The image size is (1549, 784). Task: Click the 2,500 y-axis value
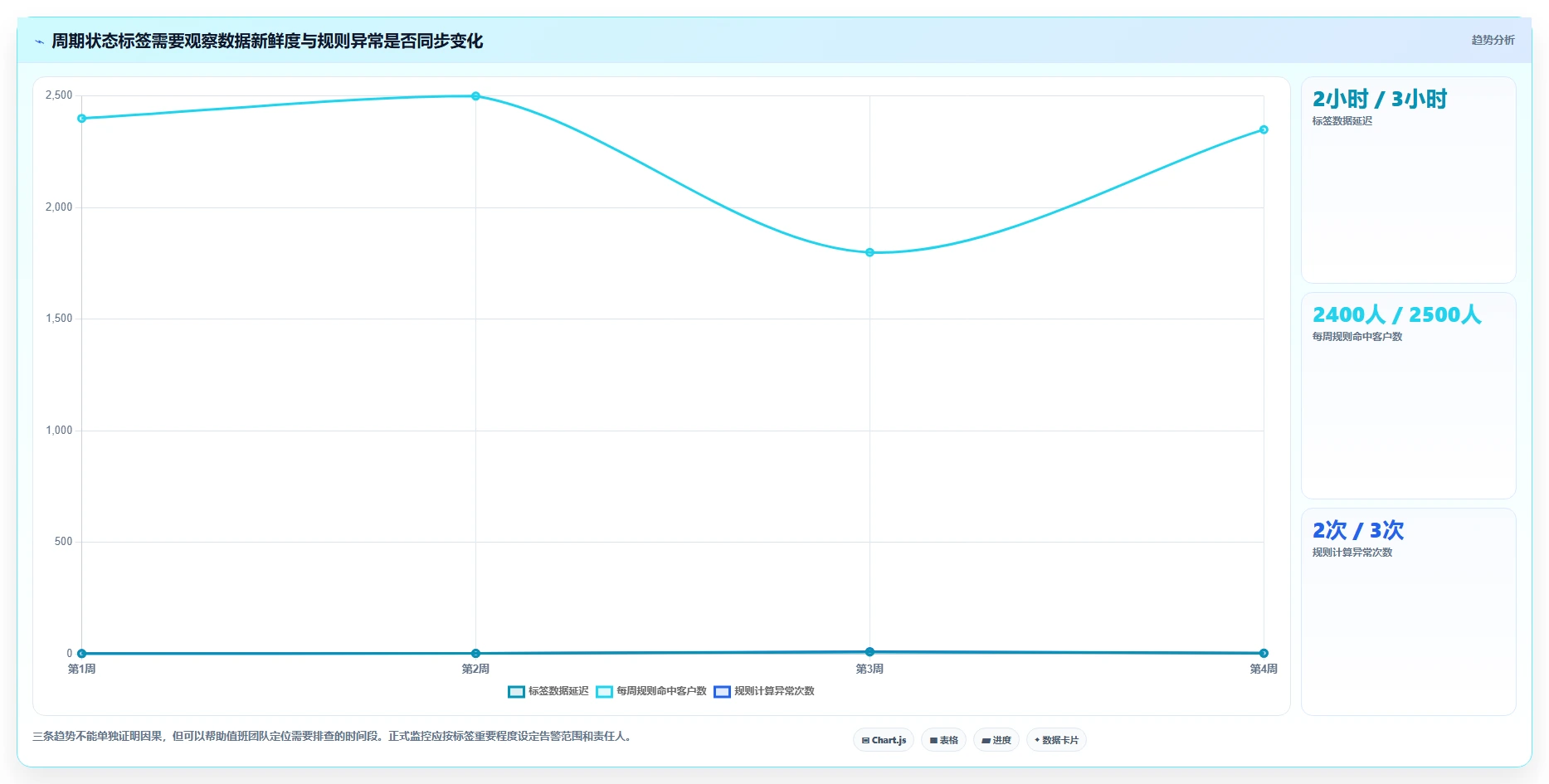pos(59,95)
